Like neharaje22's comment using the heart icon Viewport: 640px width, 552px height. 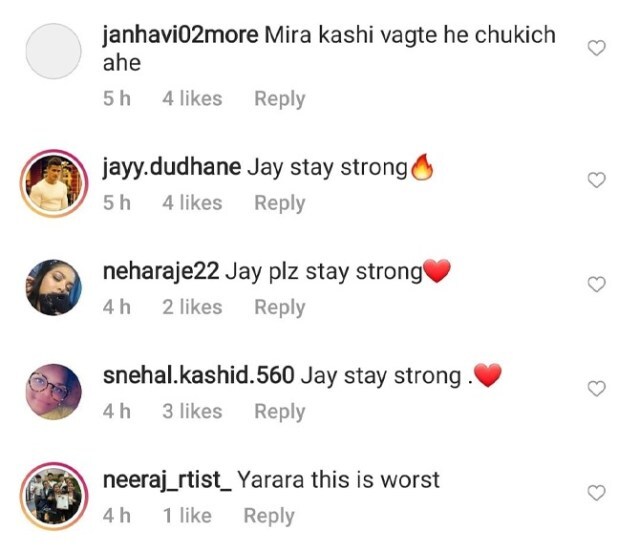point(596,284)
